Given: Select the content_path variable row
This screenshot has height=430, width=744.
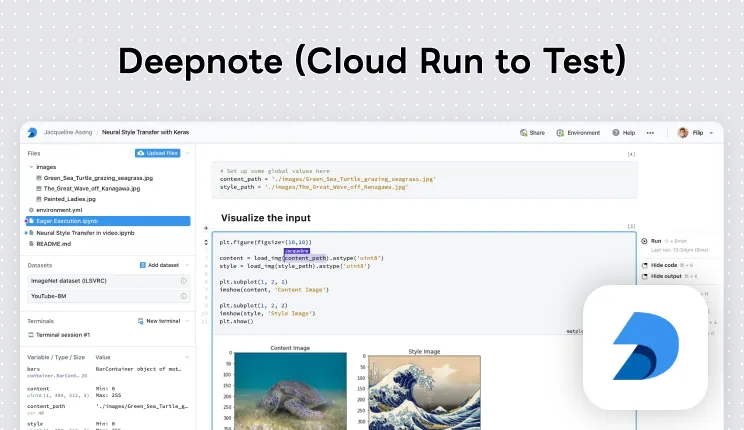Looking at the screenshot, I should point(108,409).
